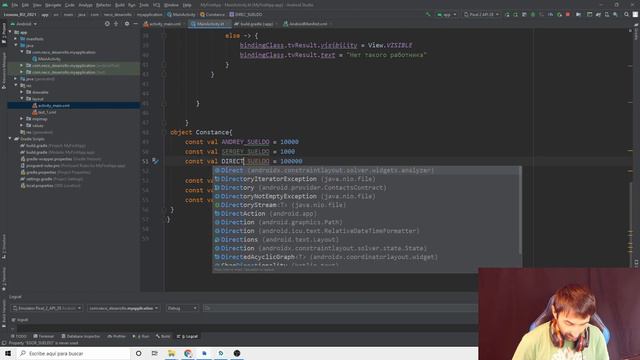Open Chrome from the Windows taskbar
The width and height of the screenshot is (640, 360).
point(188,353)
